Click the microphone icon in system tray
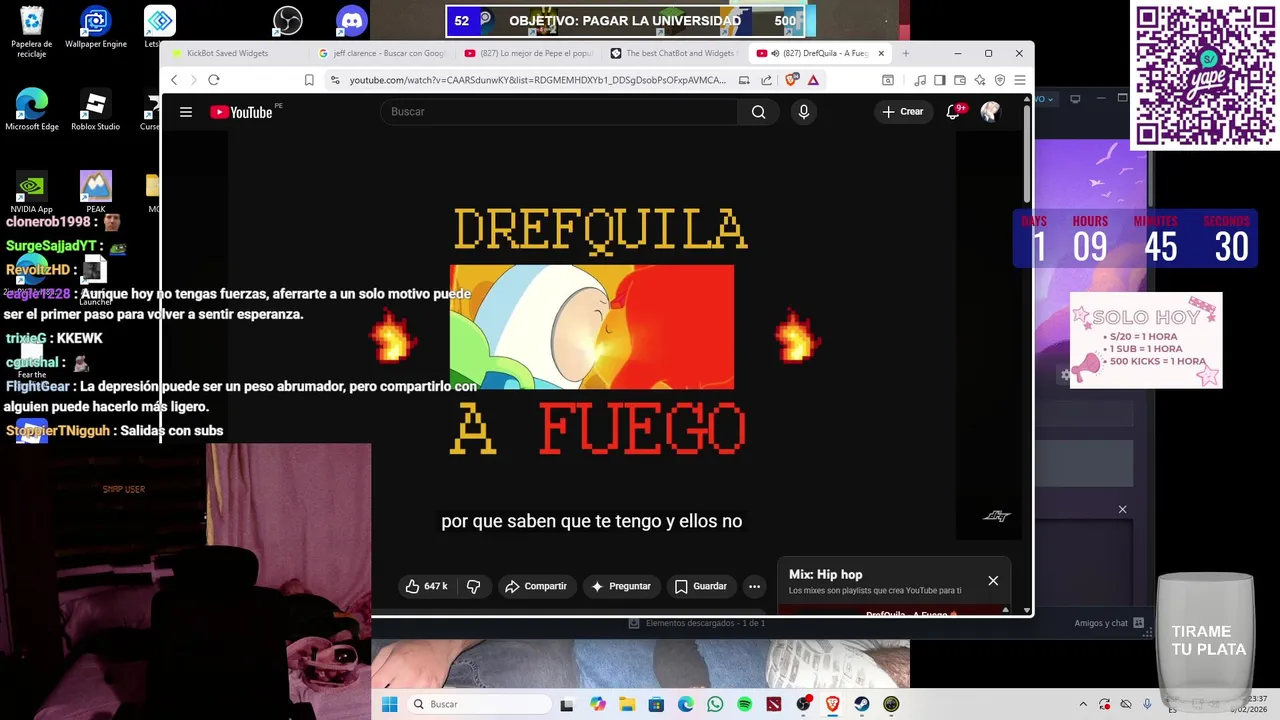Viewport: 1280px width, 720px height. (x=1147, y=704)
